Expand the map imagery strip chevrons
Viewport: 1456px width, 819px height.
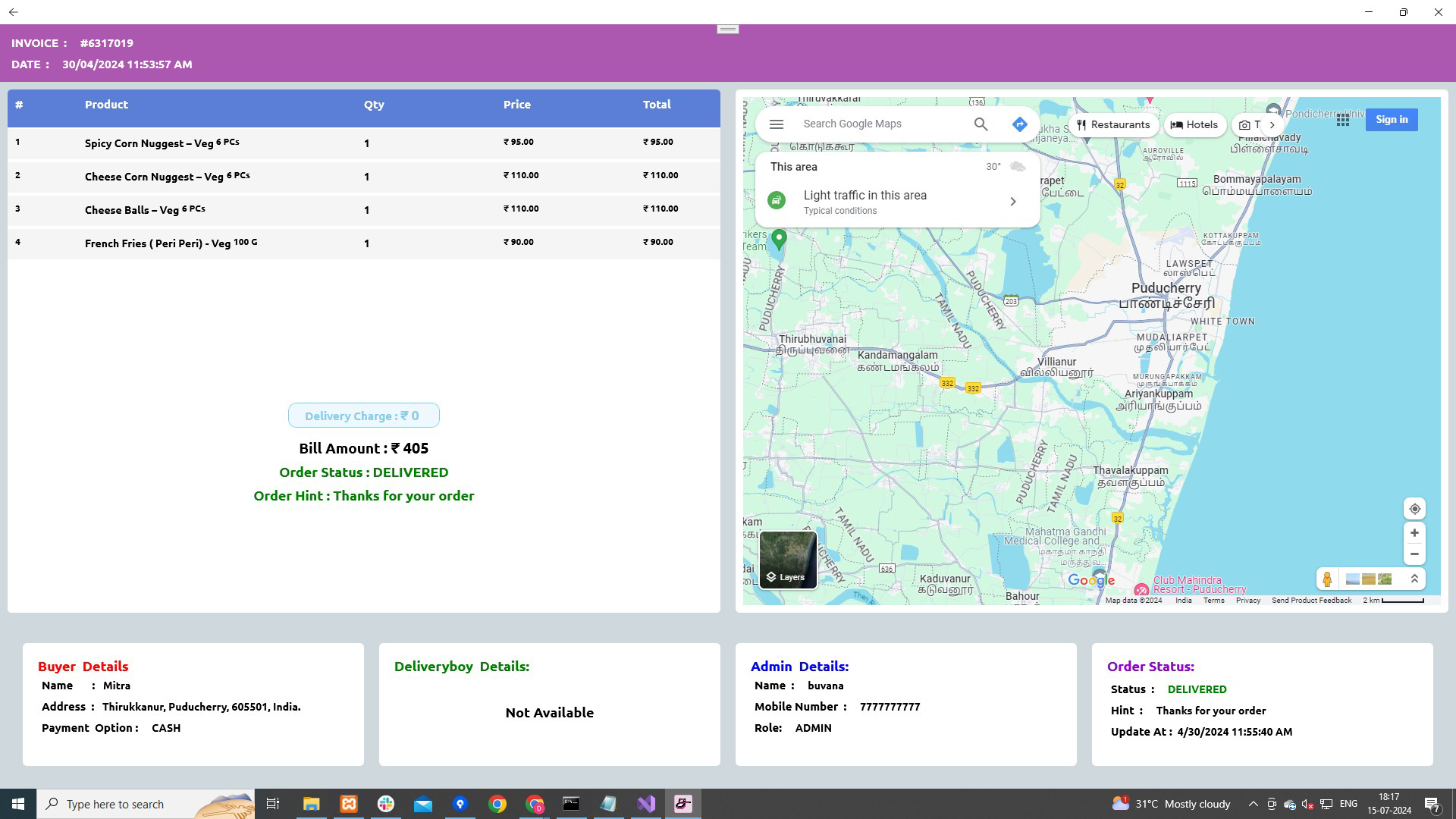(1414, 579)
